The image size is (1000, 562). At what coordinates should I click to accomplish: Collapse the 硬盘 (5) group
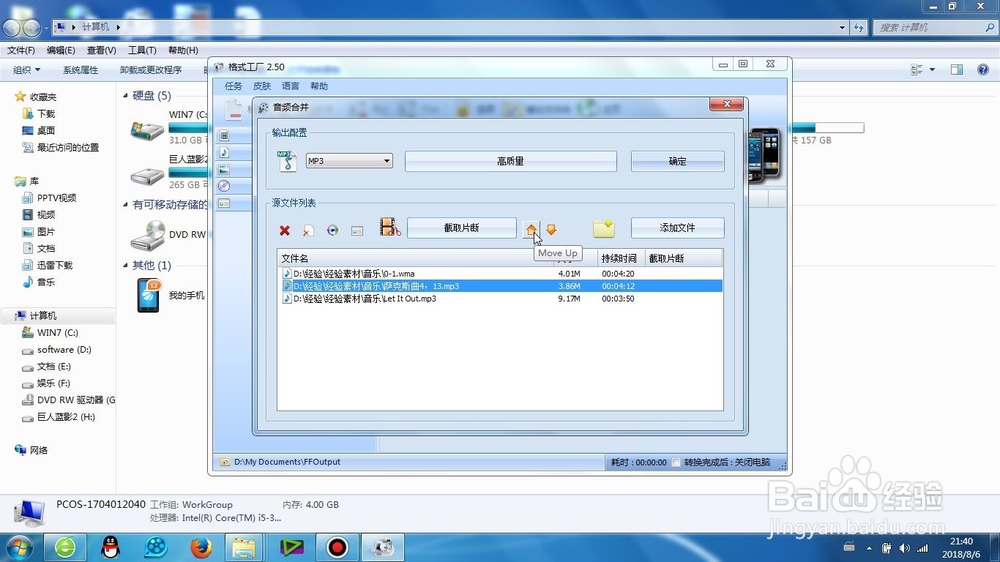126,96
